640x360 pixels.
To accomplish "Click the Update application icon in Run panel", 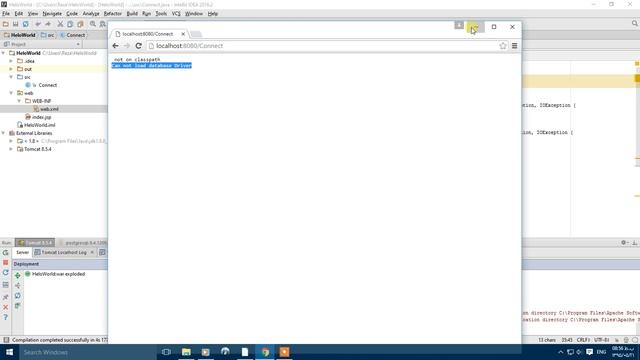I will [x=6, y=273].
